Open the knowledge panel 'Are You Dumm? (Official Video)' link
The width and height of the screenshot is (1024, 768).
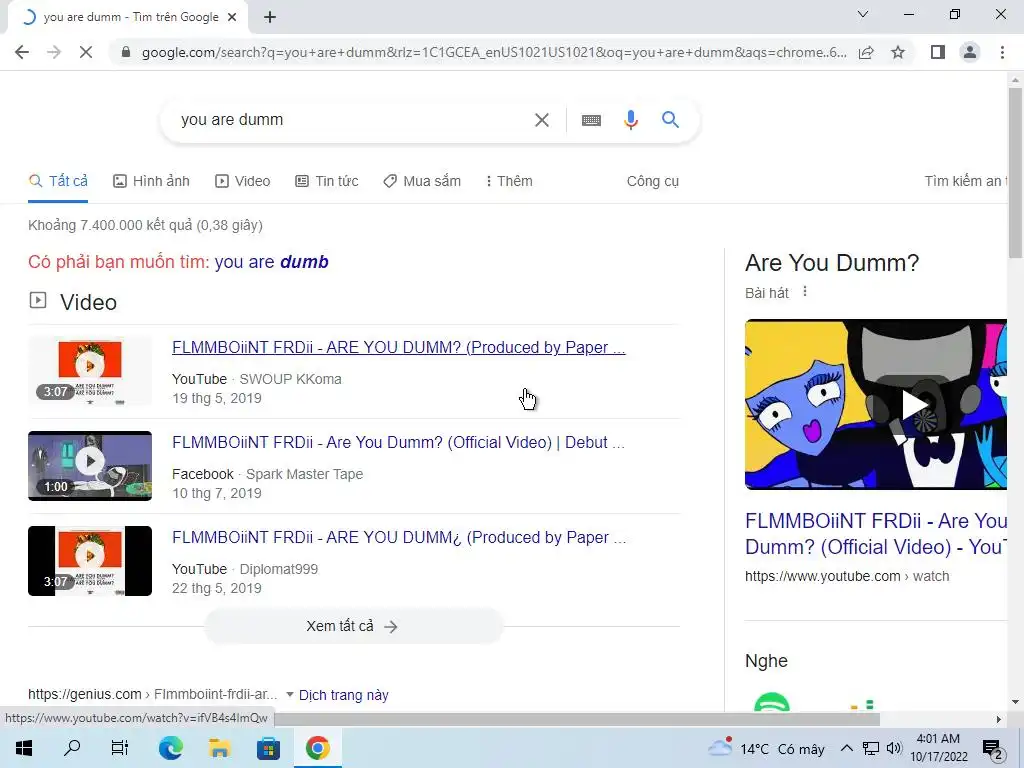point(876,534)
